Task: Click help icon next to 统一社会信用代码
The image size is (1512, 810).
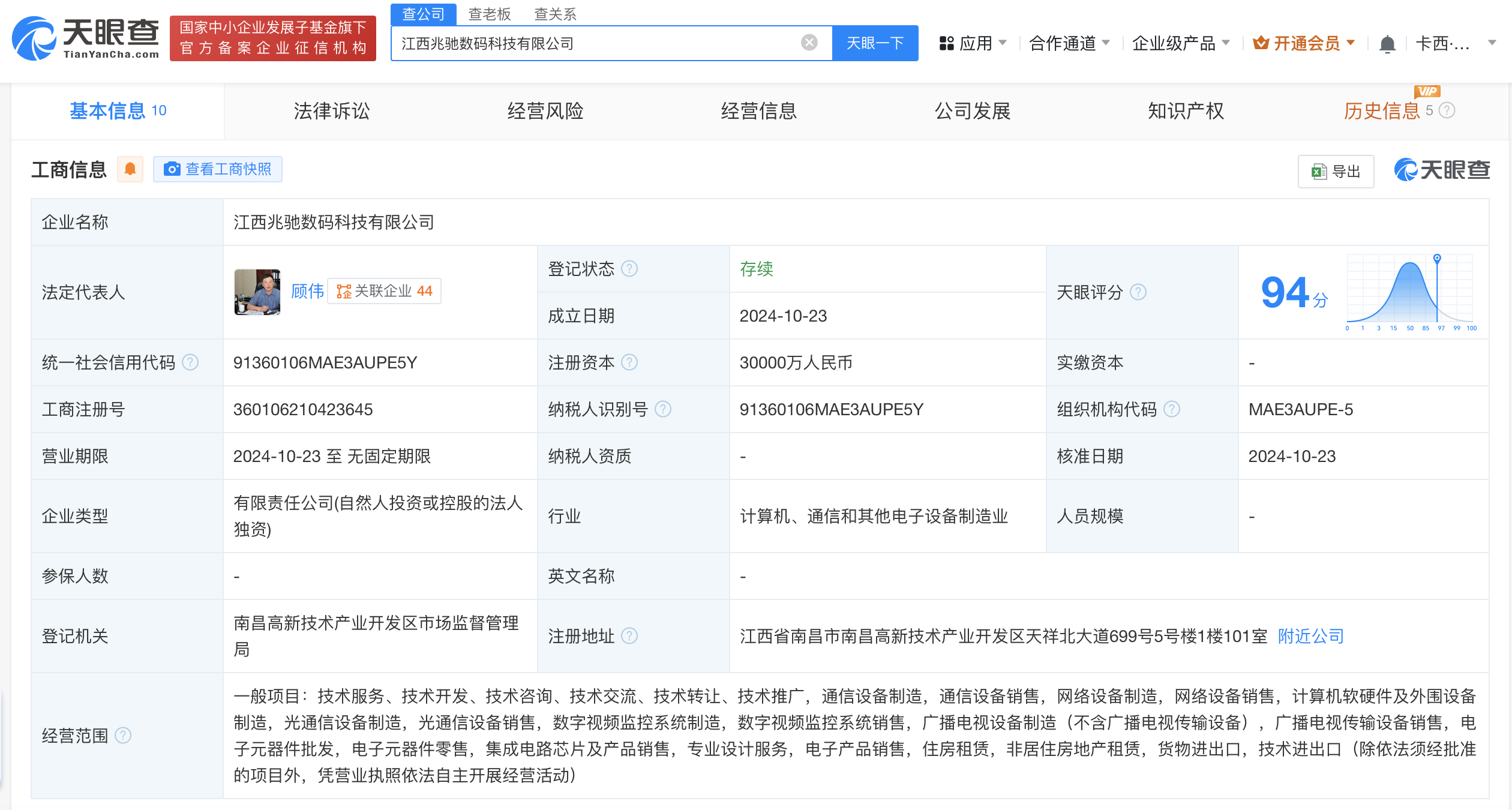Action: tap(190, 362)
